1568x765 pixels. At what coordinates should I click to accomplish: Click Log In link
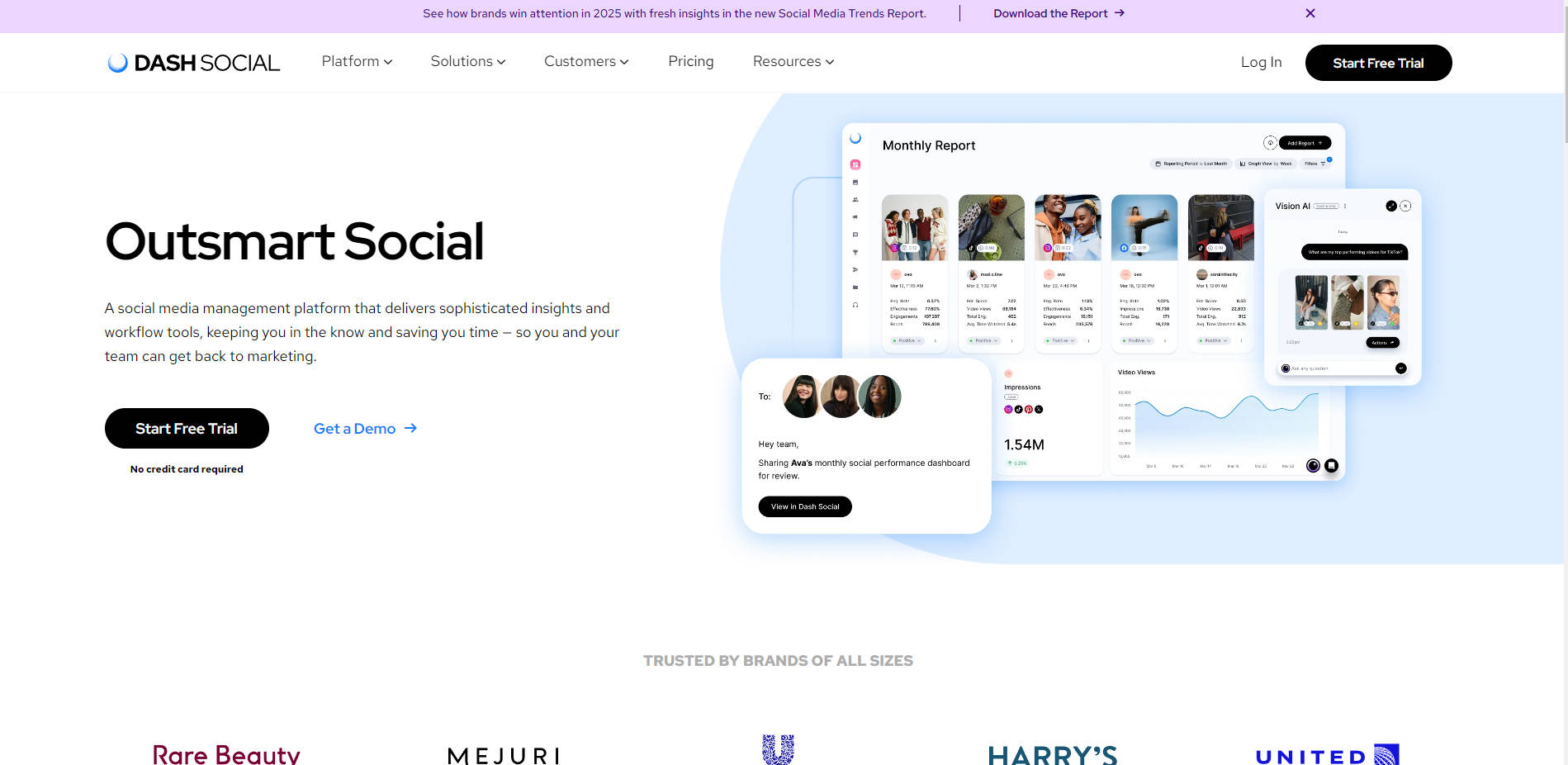click(1261, 62)
